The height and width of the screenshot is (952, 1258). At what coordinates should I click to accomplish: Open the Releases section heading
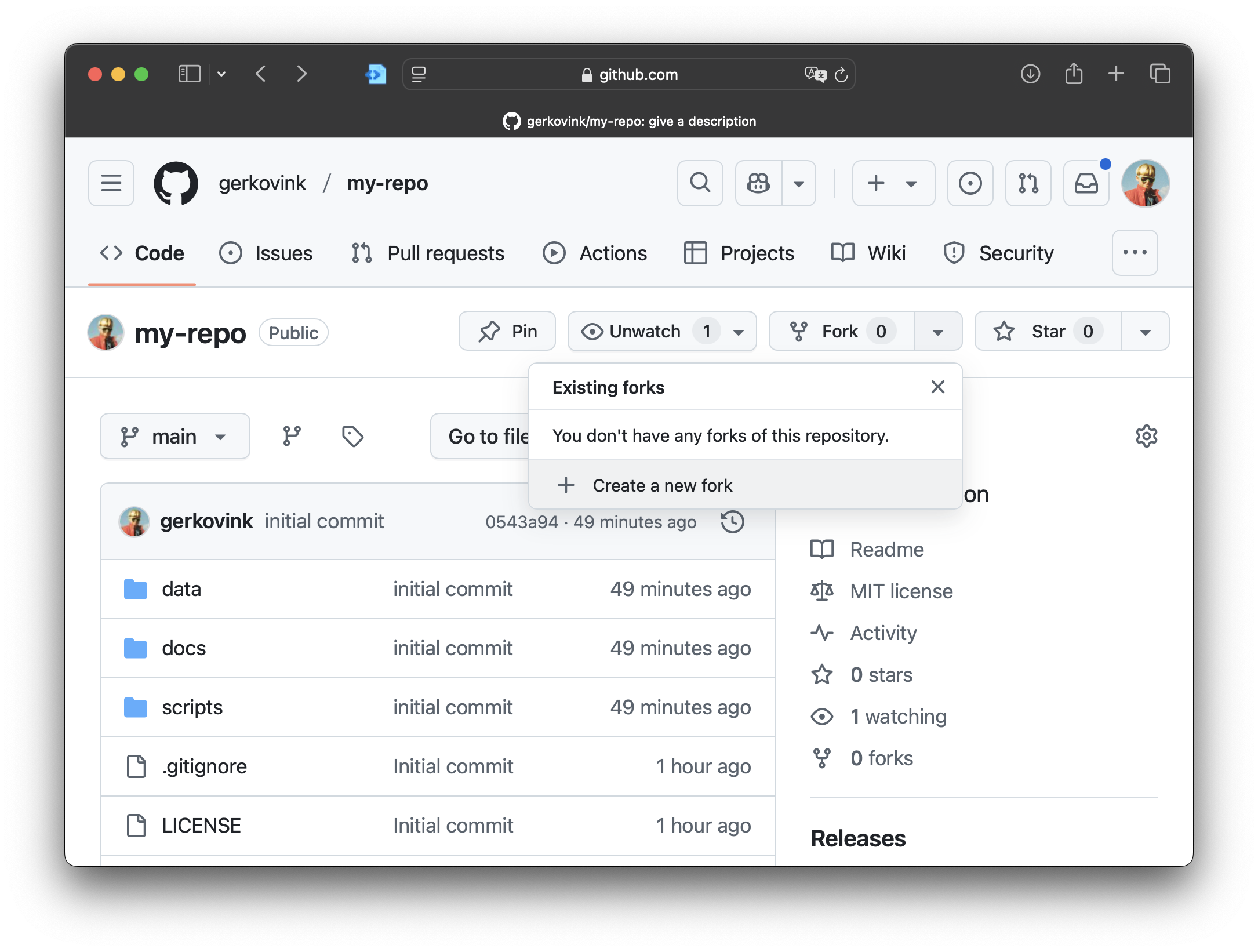point(858,838)
